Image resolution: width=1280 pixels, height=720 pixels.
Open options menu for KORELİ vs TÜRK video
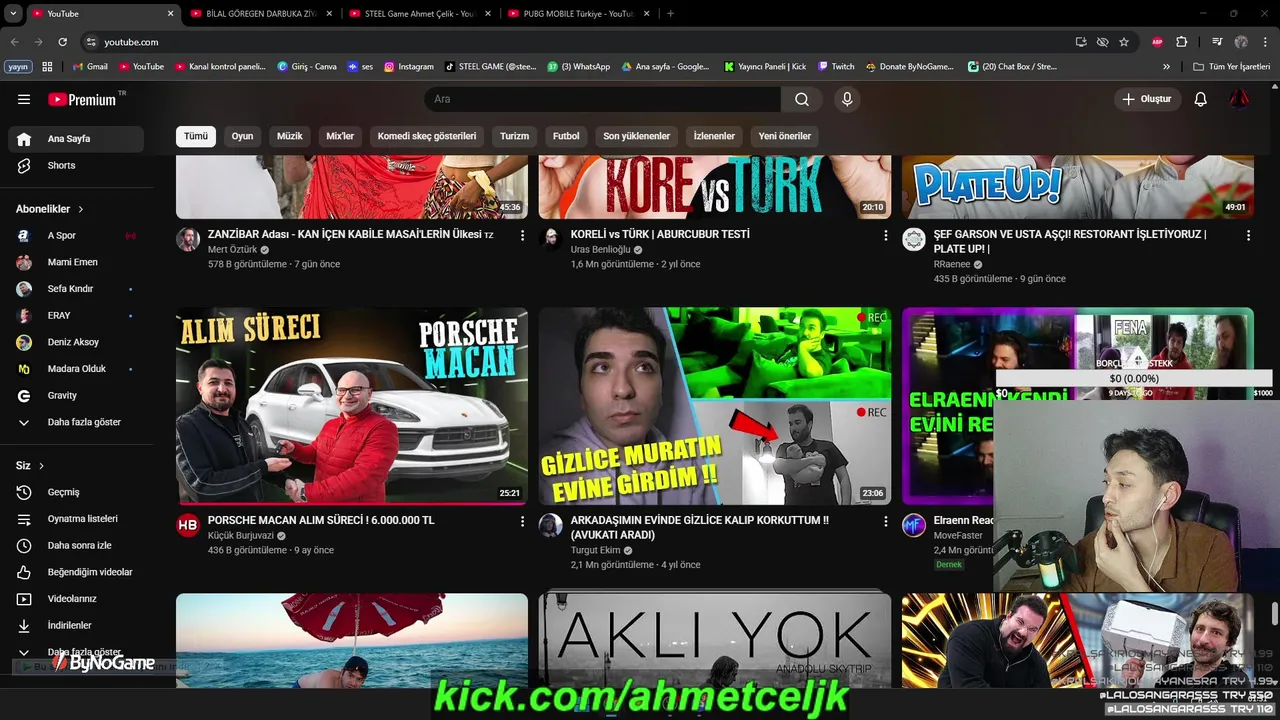point(885,235)
